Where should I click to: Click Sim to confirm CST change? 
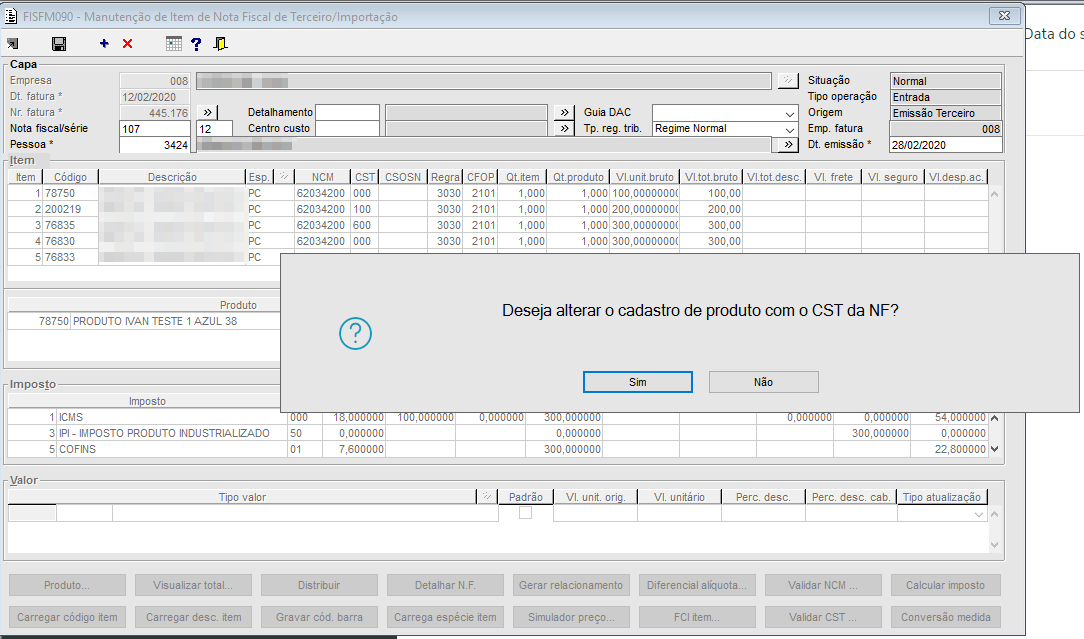point(638,382)
